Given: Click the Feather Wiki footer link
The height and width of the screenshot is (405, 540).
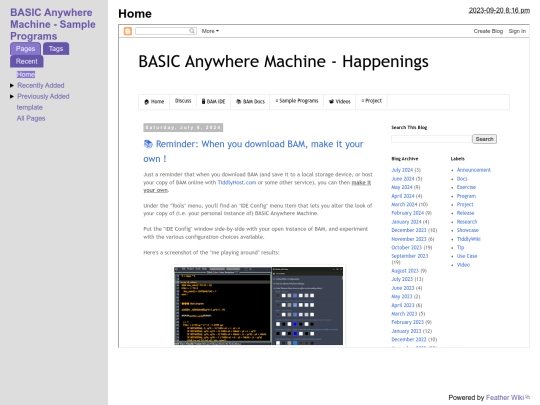Looking at the screenshot, I should [x=505, y=397].
